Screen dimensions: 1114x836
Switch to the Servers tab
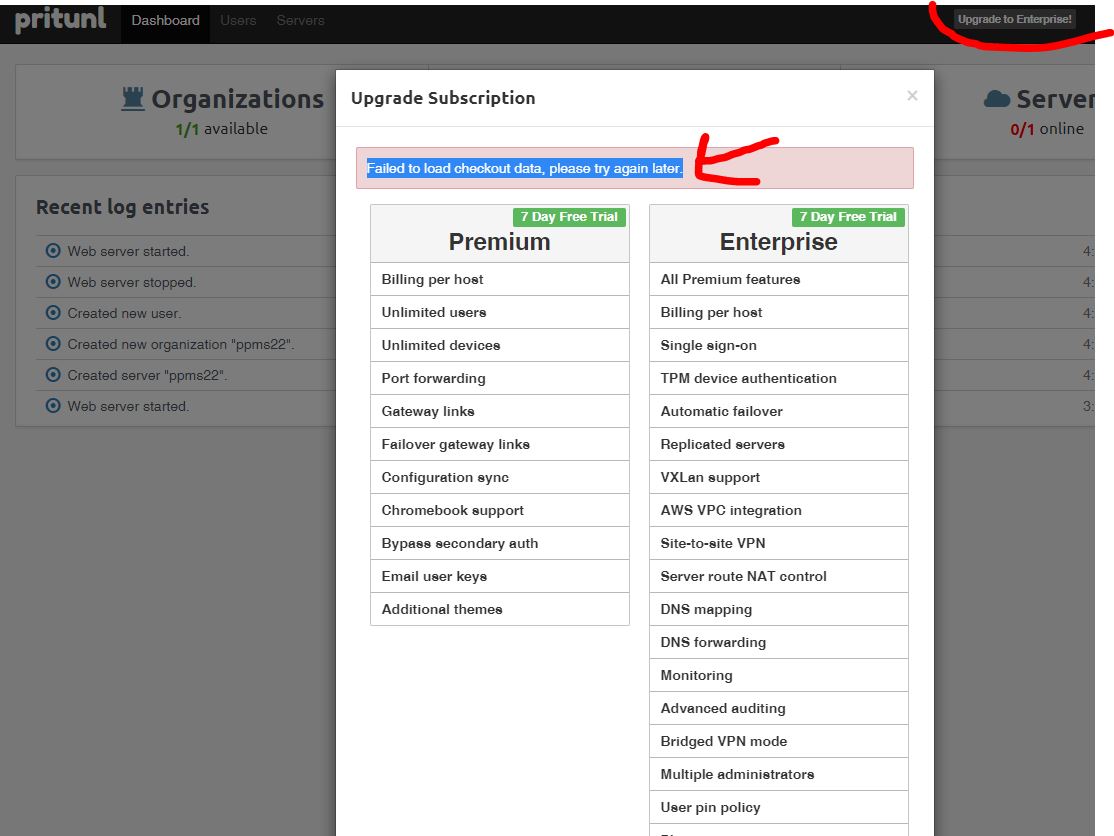pyautogui.click(x=301, y=21)
